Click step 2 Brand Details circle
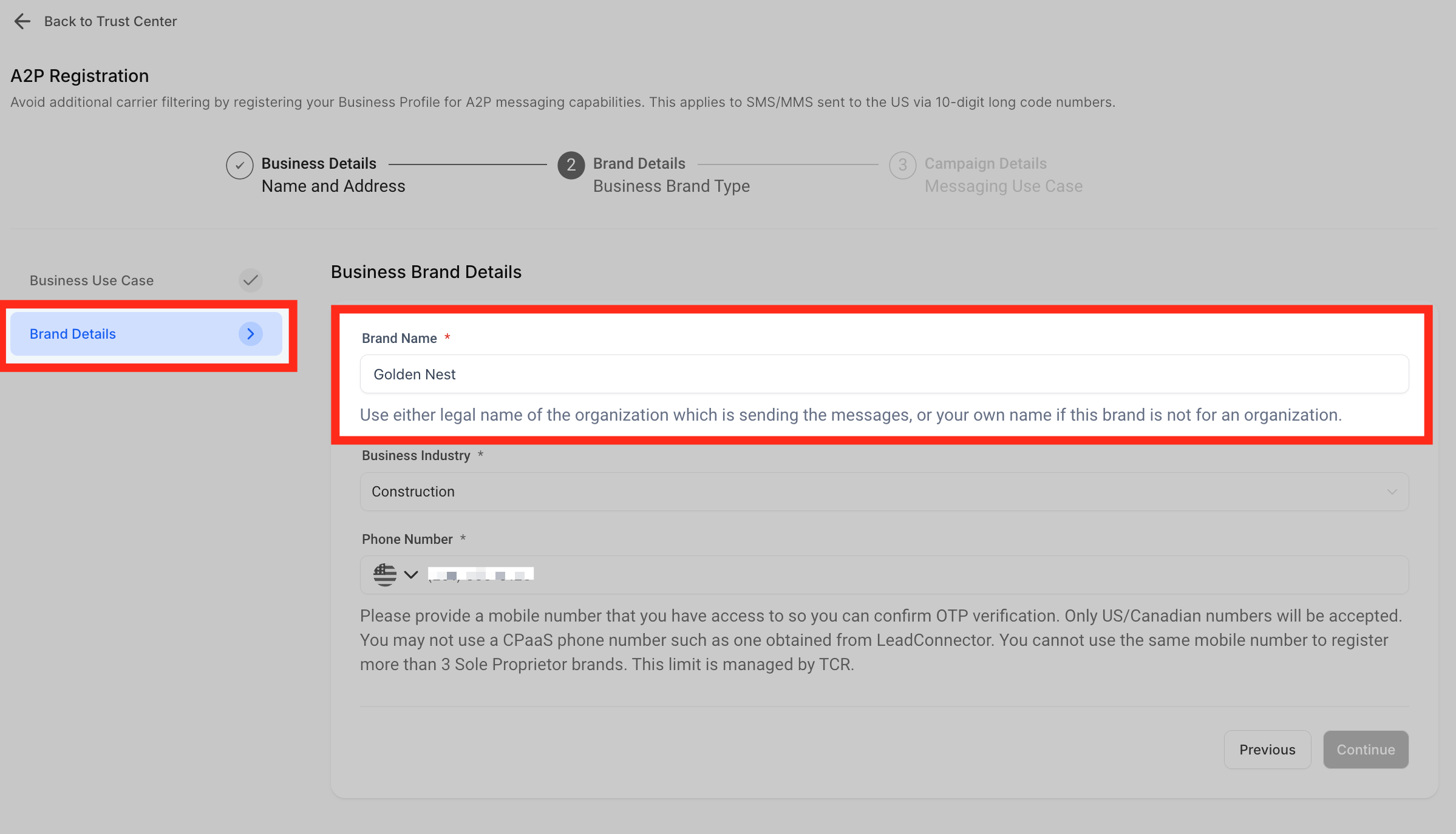Image resolution: width=1456 pixels, height=834 pixels. click(x=571, y=165)
